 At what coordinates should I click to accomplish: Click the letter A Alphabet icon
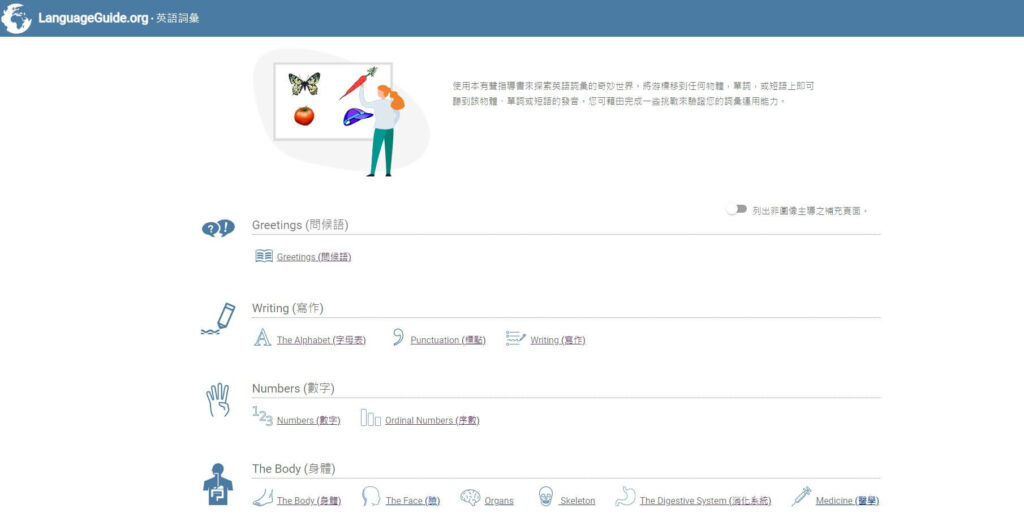[263, 338]
